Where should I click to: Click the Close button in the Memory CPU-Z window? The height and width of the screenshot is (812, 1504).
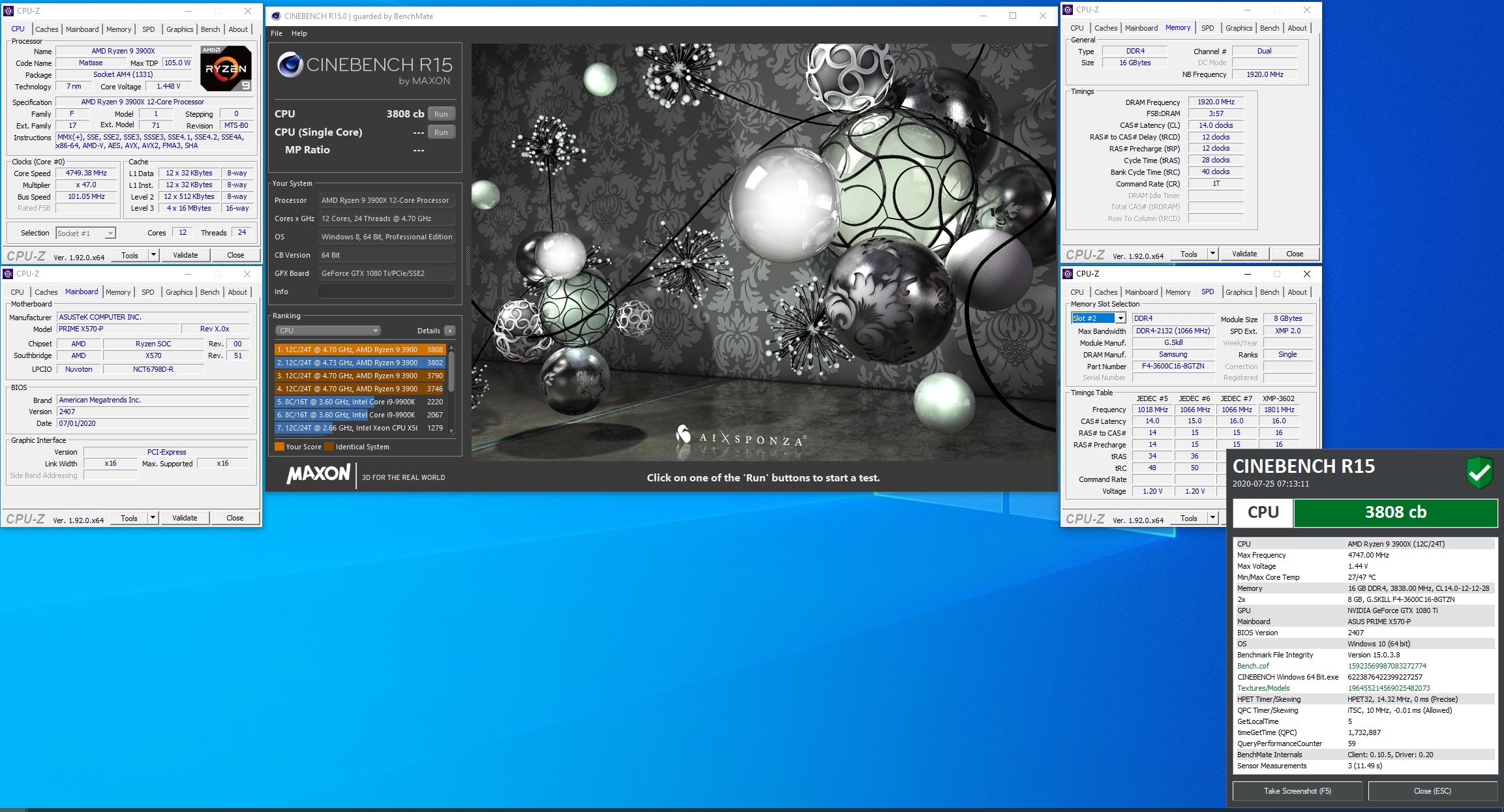1295,254
